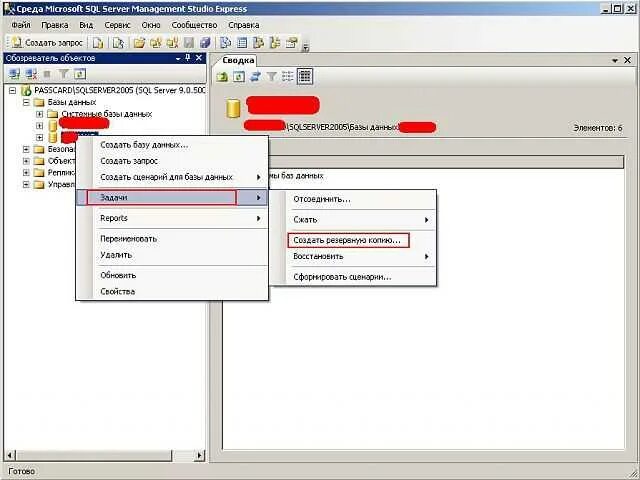
Task: Show the Object Explorer via toolbar icon
Action: click(258, 42)
